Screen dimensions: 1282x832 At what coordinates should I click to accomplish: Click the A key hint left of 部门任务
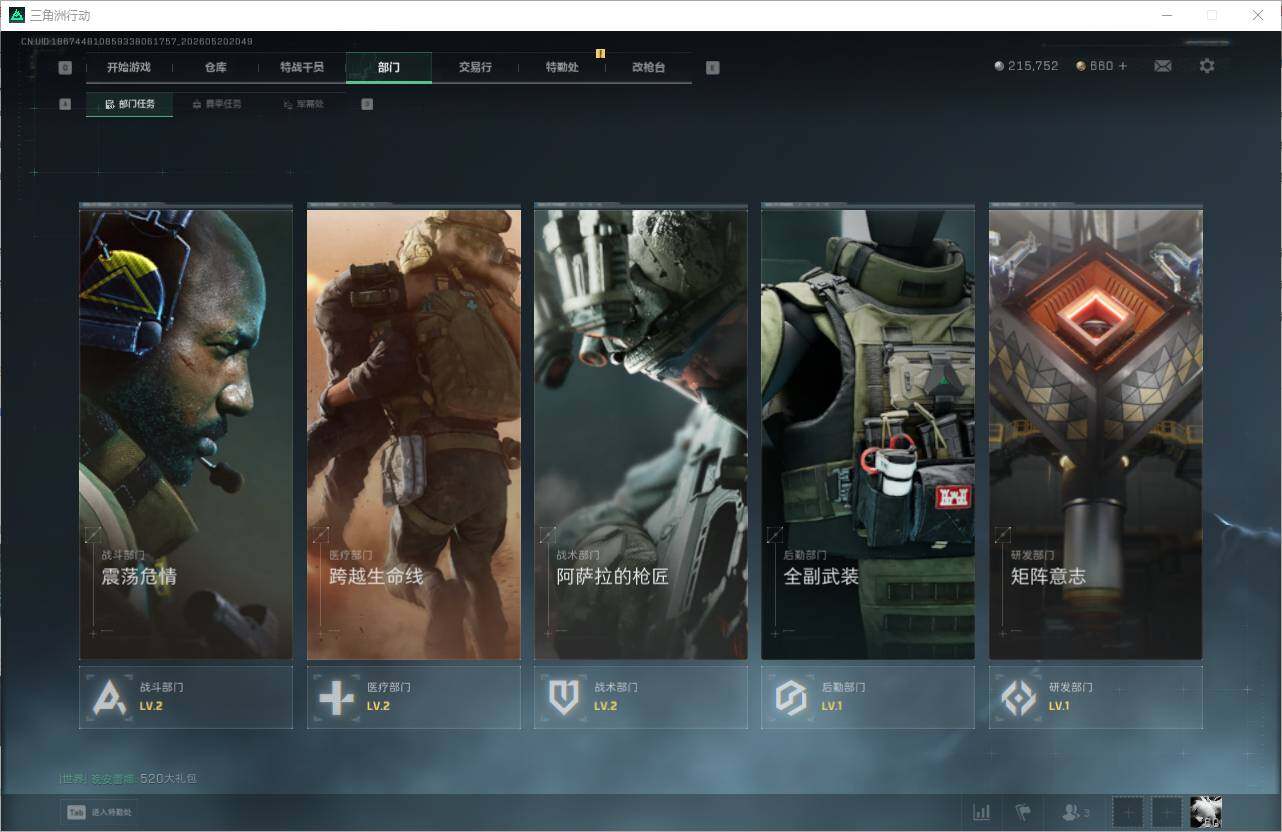coord(65,104)
